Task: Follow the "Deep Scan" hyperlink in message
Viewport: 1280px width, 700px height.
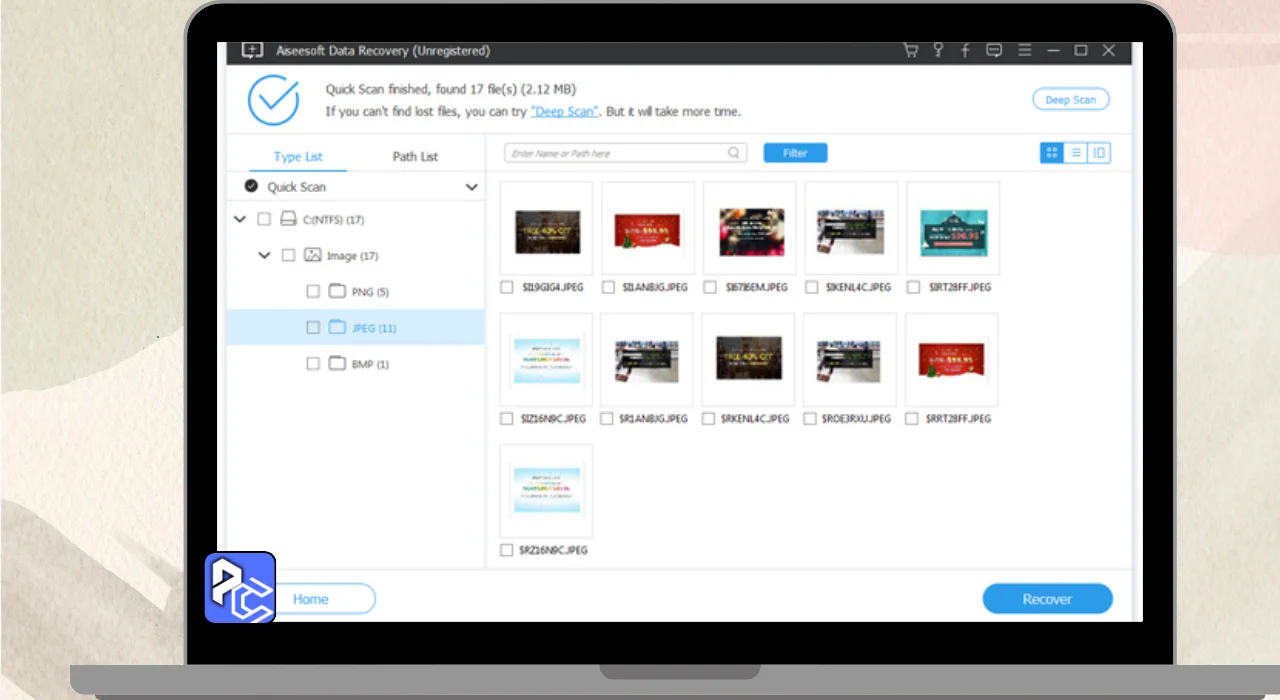Action: (565, 112)
